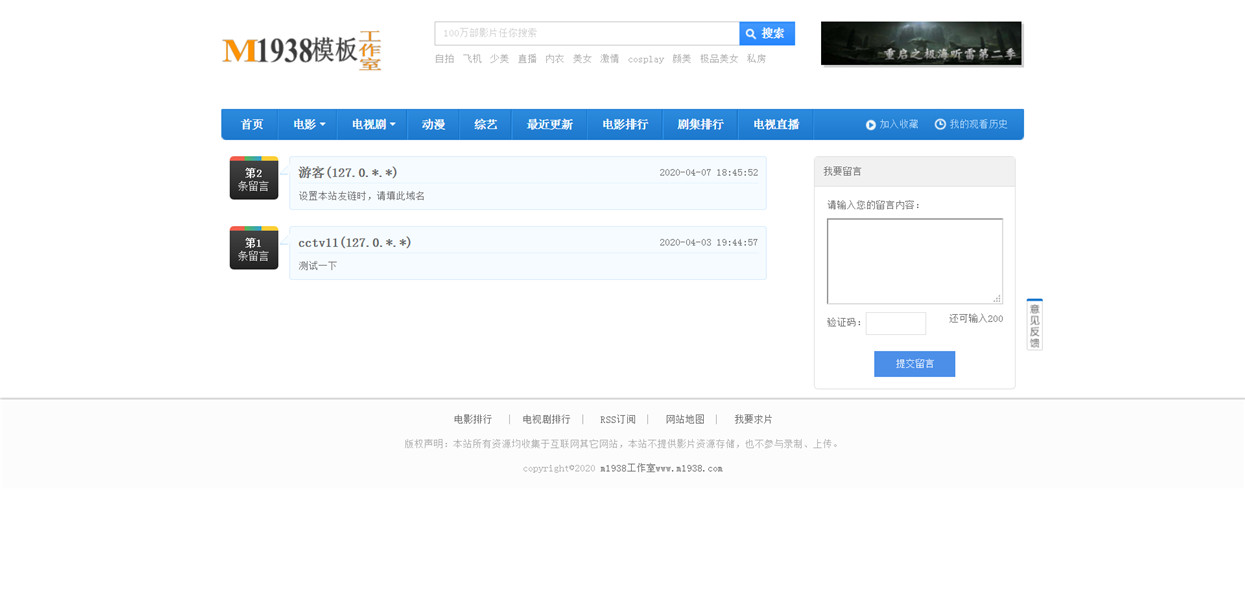
Task: Open the 我要求片 footer link
Action: (x=753, y=419)
